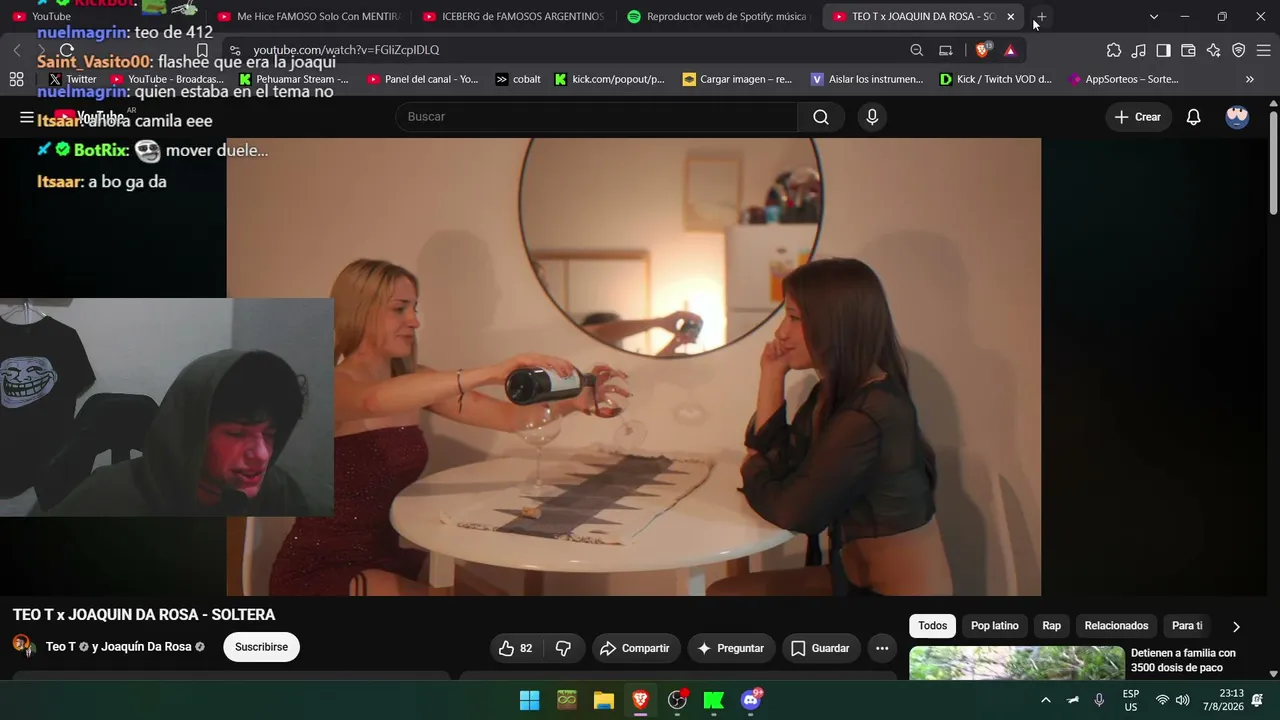Open more actions menu under the video

pyautogui.click(x=882, y=648)
